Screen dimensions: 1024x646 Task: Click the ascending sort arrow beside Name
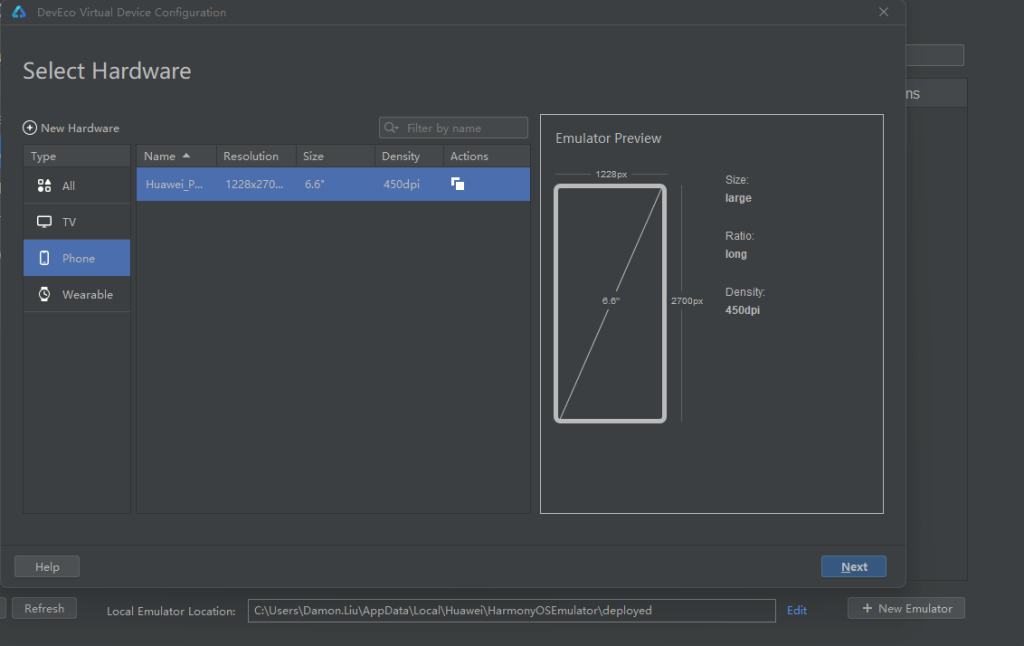point(186,155)
